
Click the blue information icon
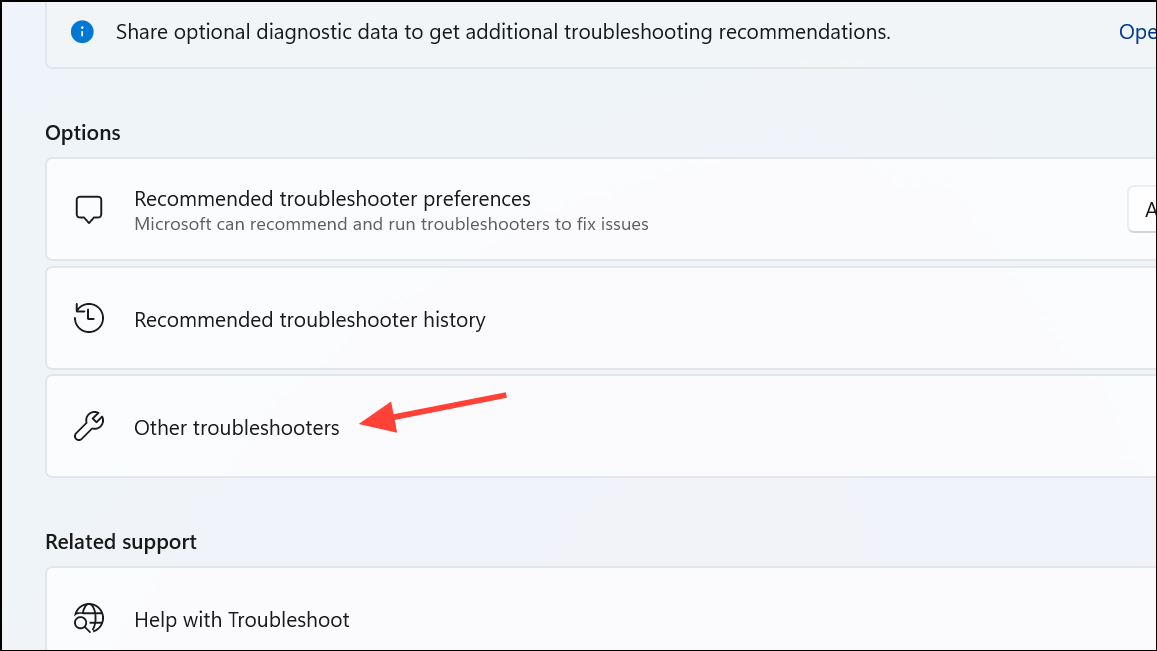click(82, 32)
